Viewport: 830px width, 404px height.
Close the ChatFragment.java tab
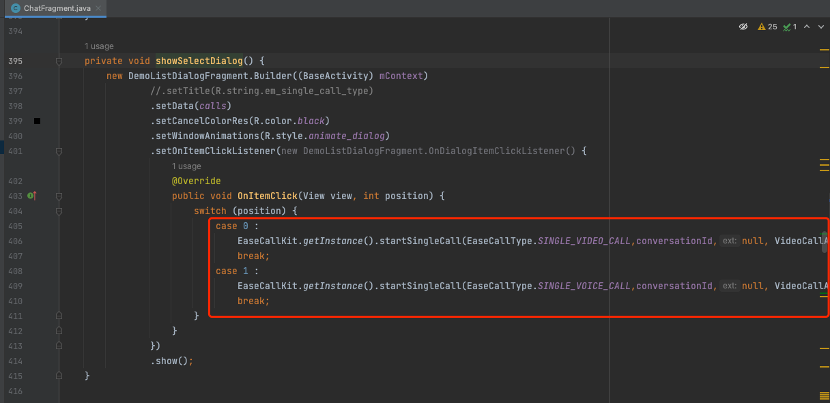[x=98, y=8]
